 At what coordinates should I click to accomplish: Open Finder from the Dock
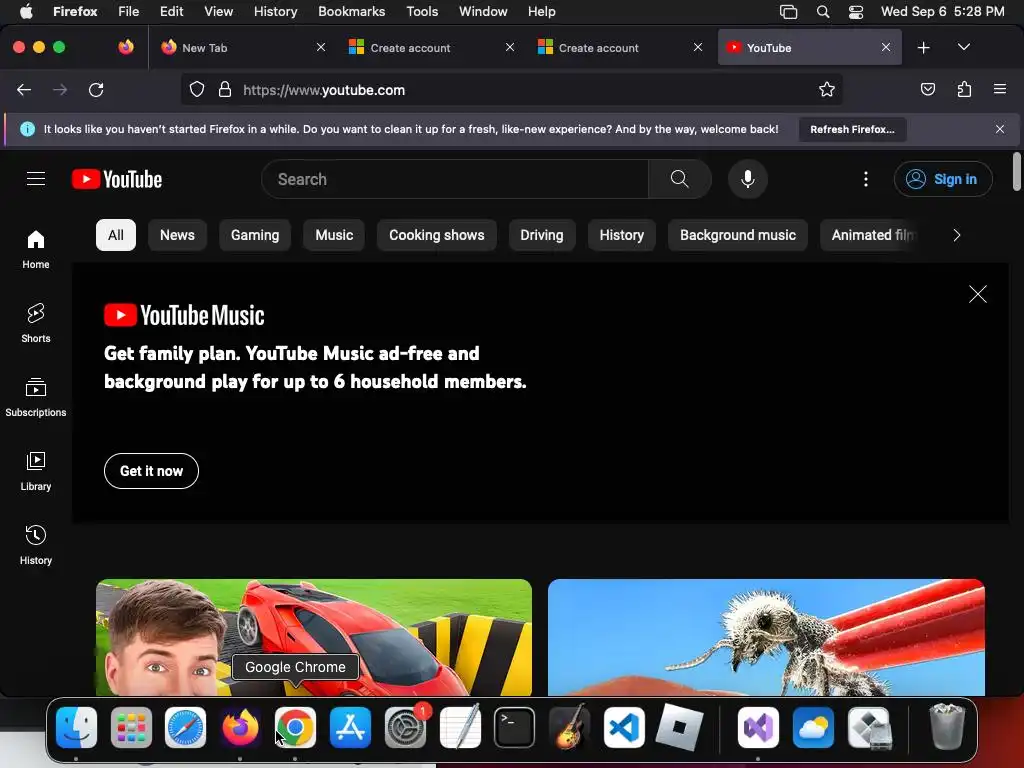(76, 728)
